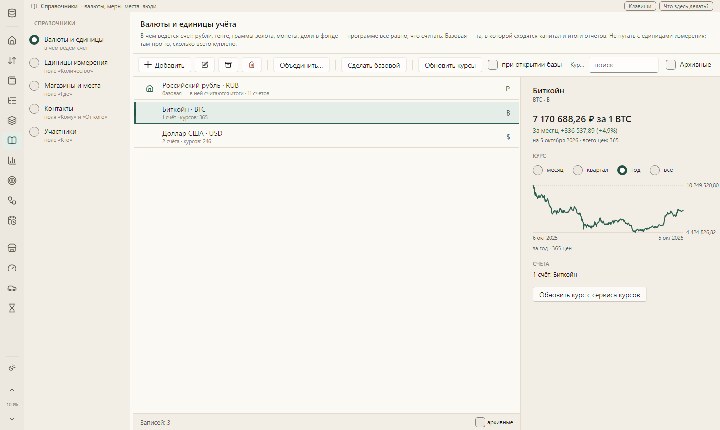The height and width of the screenshot is (430, 720).
Task: Select Валюты и единицы in Справочники list
Action: click(x=67, y=42)
